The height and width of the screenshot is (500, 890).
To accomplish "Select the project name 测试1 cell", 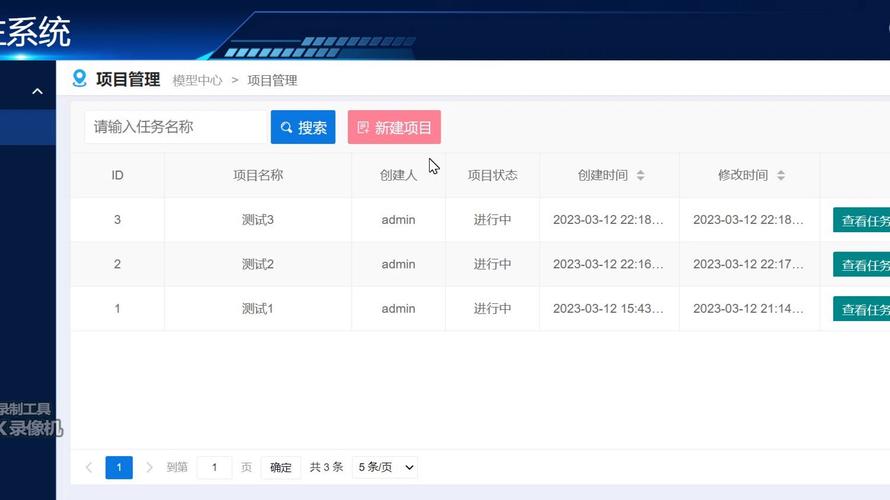I will 258,308.
